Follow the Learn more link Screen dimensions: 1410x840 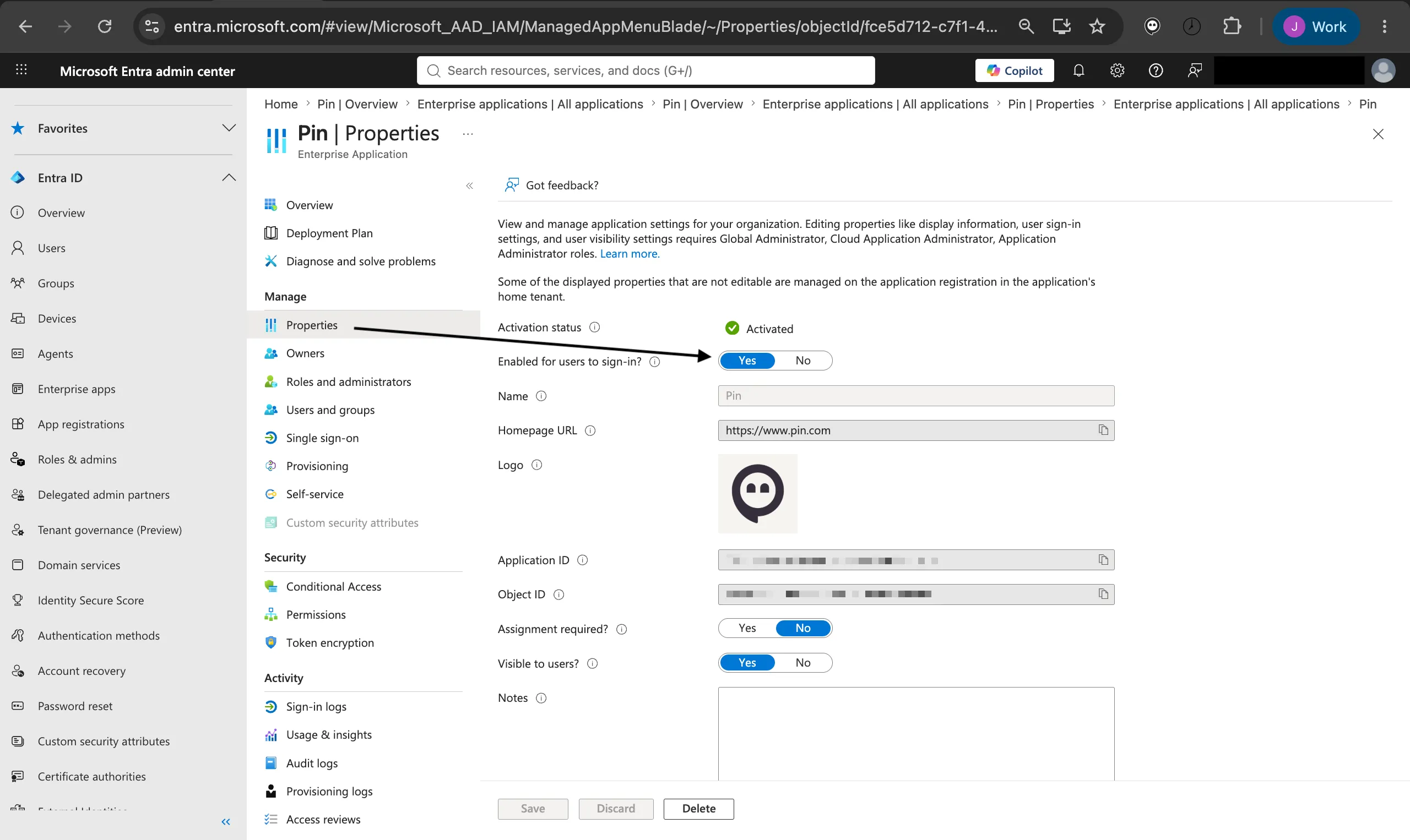coord(630,254)
